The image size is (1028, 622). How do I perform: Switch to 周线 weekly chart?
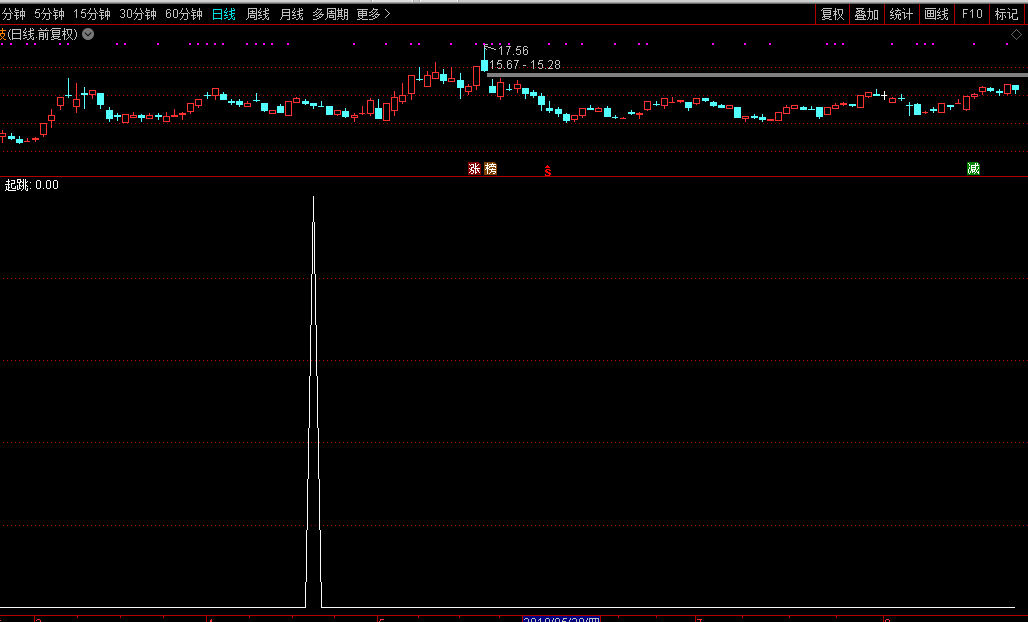258,14
